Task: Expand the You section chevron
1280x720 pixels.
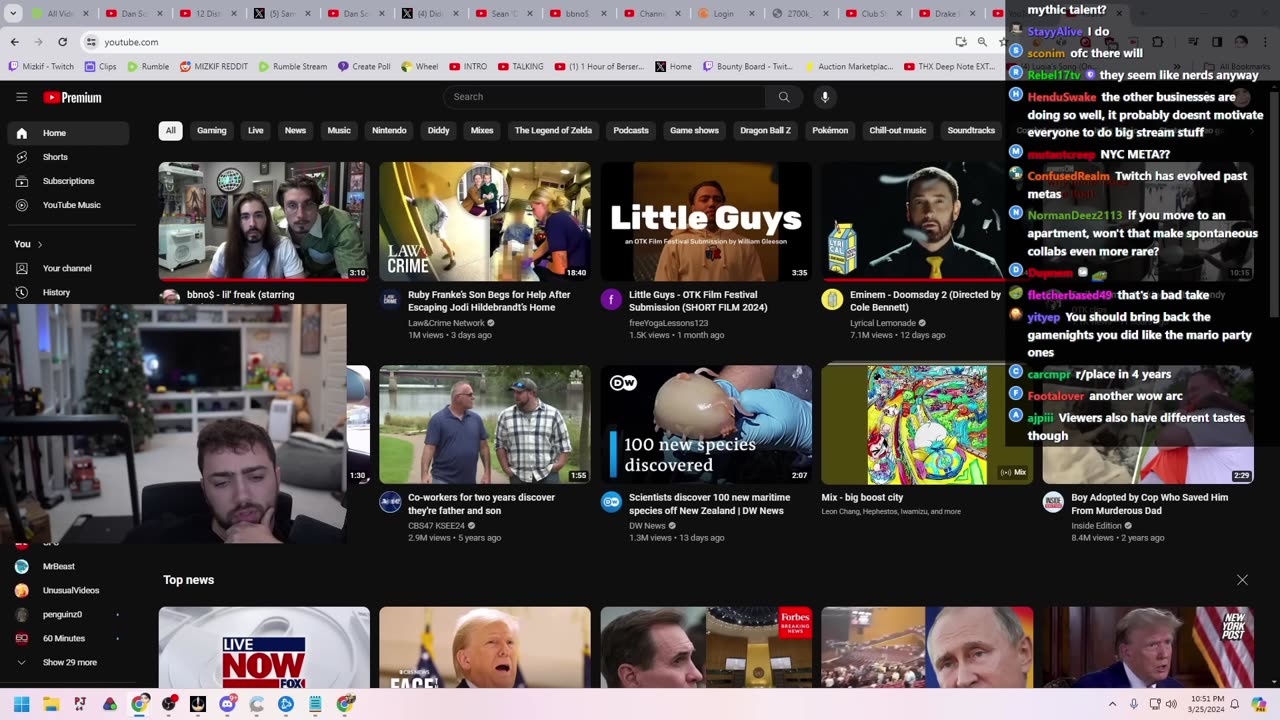Action: (x=40, y=244)
